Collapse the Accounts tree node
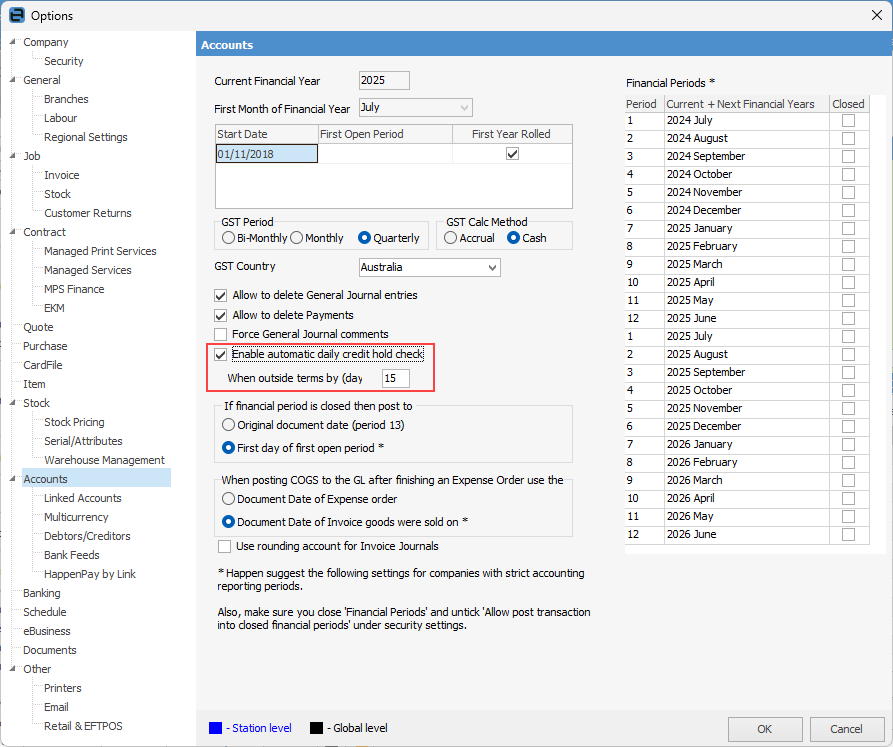The height and width of the screenshot is (747, 893). [13, 479]
